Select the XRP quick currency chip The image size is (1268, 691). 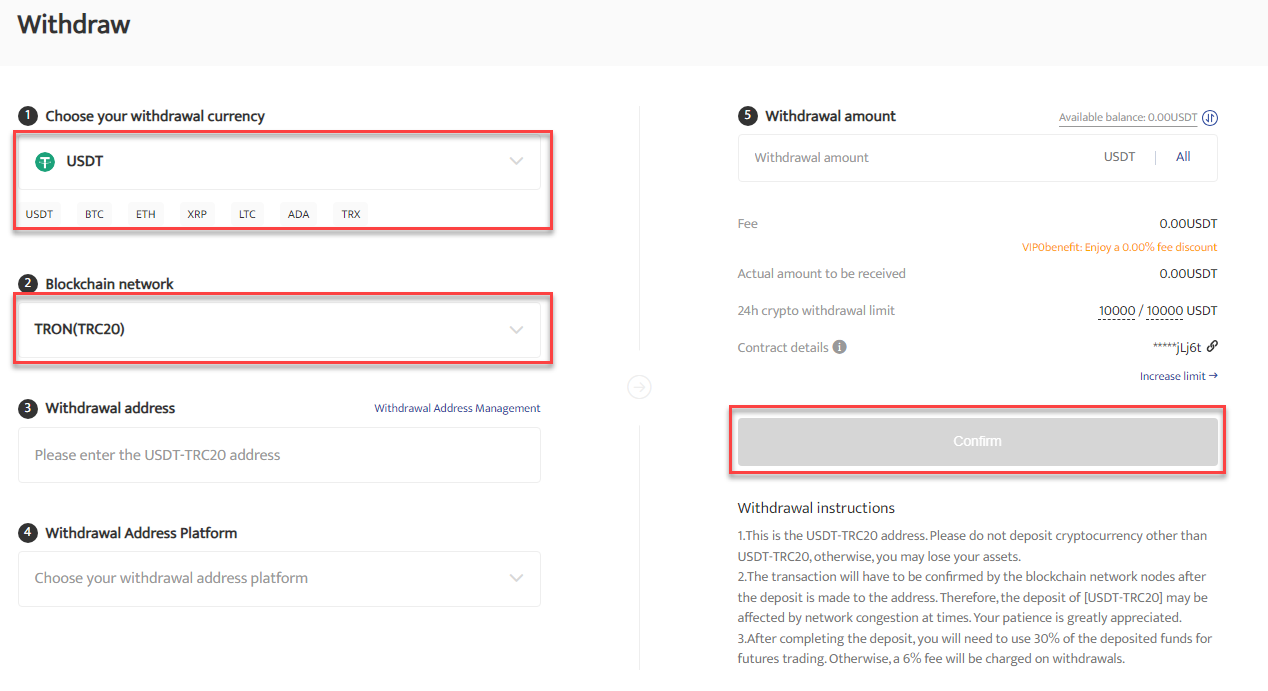click(197, 214)
